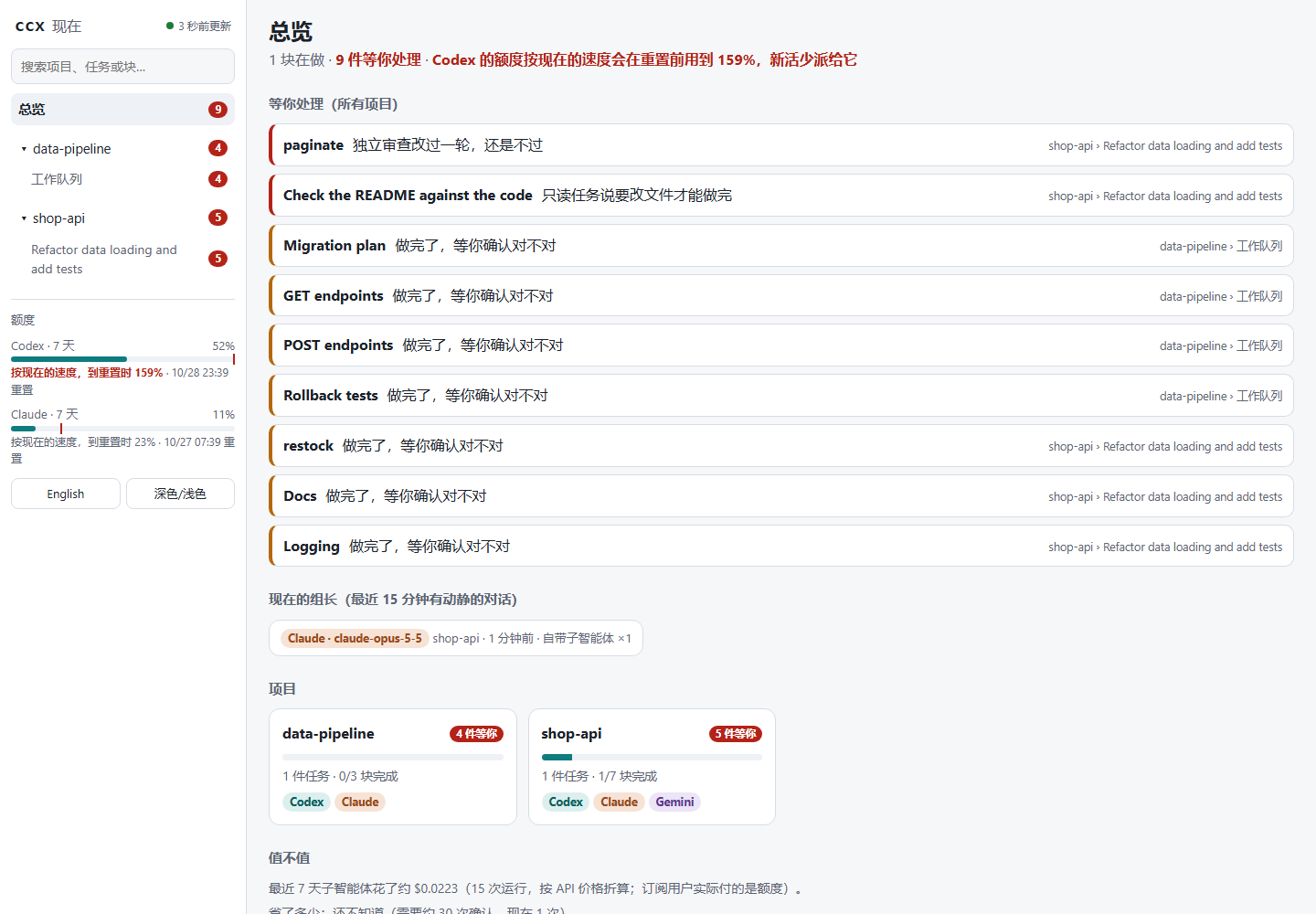Open Check the README against the code row
The width and height of the screenshot is (1316, 914).
[x=781, y=196]
